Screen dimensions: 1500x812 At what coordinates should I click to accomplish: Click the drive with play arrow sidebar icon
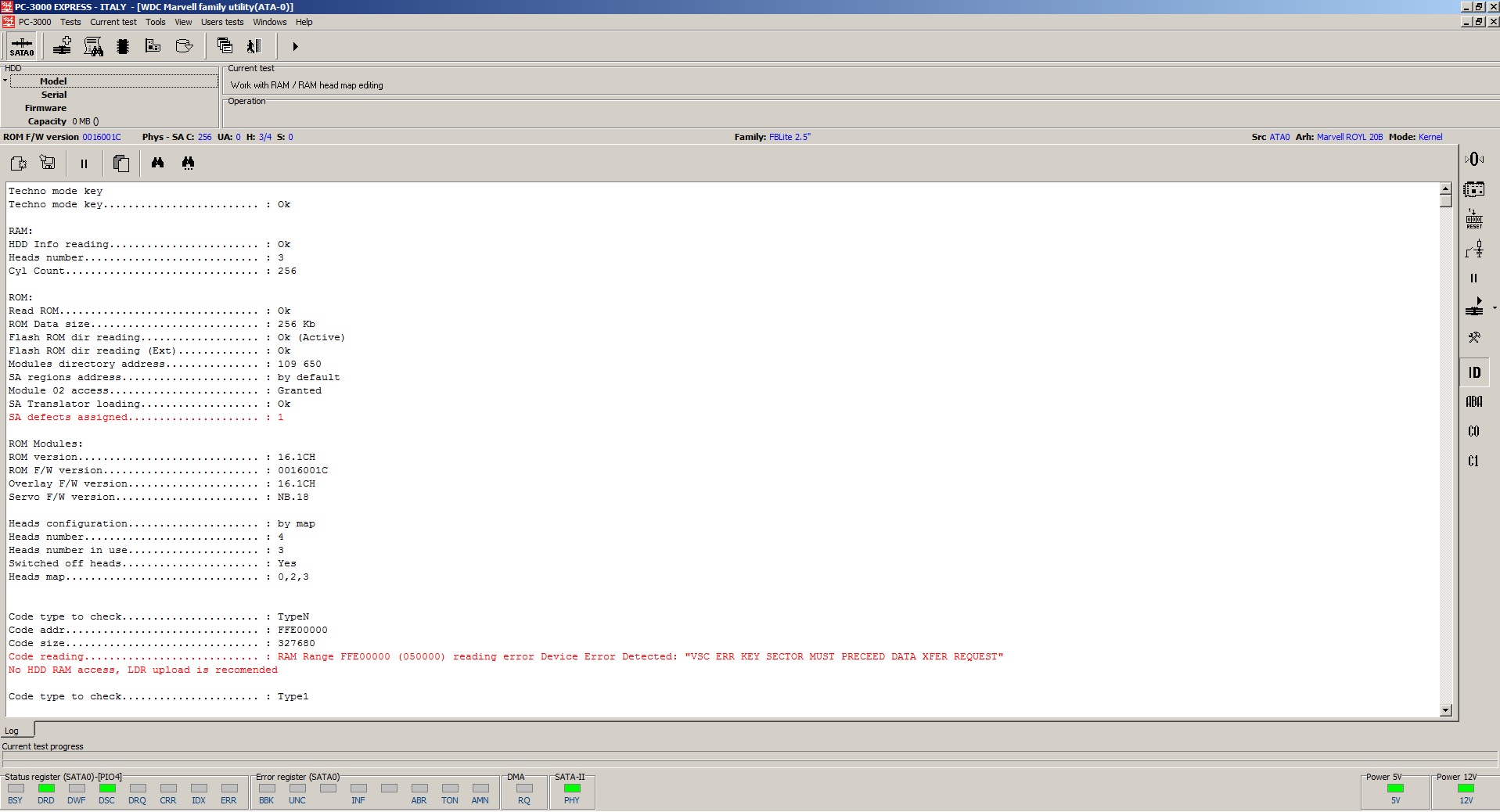[1474, 307]
